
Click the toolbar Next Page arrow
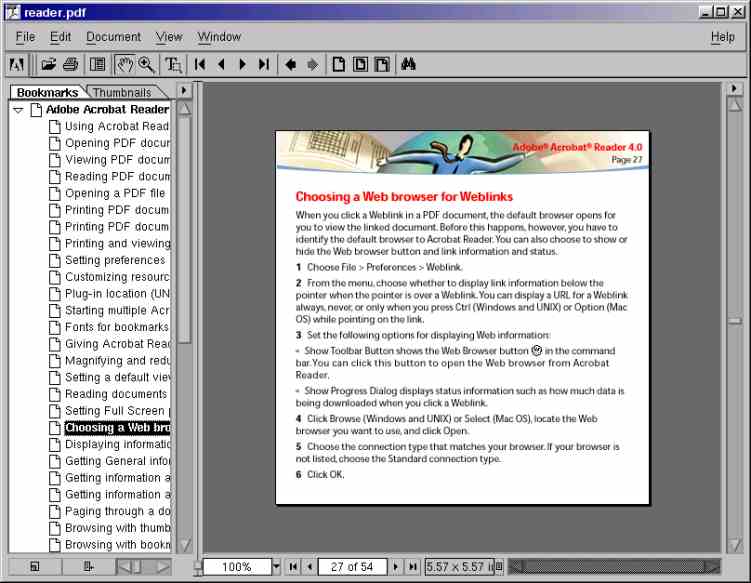[x=242, y=64]
